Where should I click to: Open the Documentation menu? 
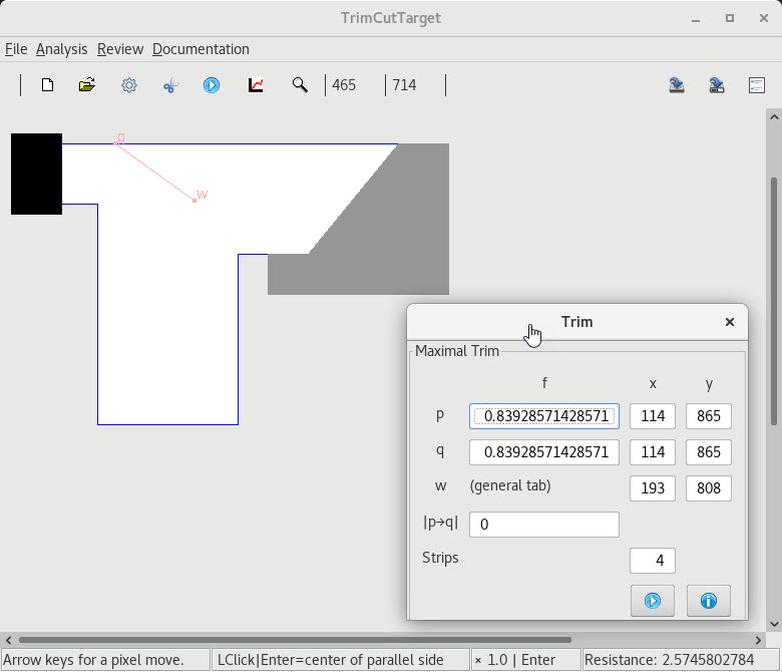[x=200, y=49]
